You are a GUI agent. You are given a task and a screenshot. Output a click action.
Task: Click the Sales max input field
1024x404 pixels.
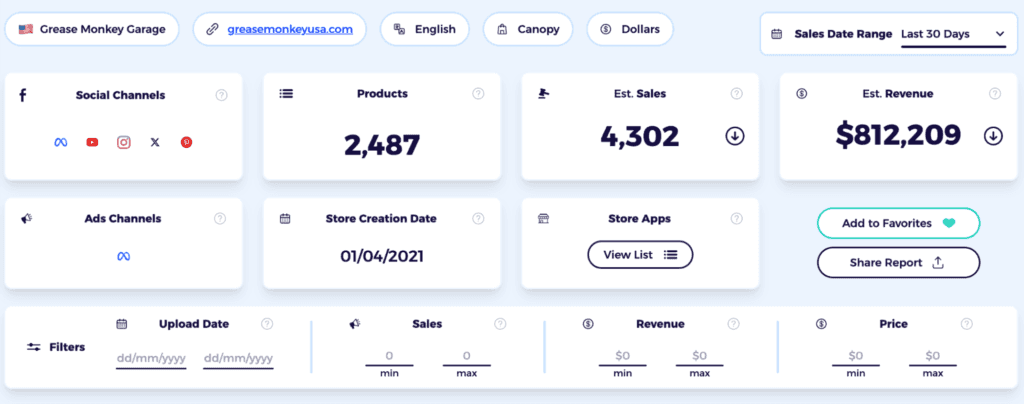(x=466, y=357)
